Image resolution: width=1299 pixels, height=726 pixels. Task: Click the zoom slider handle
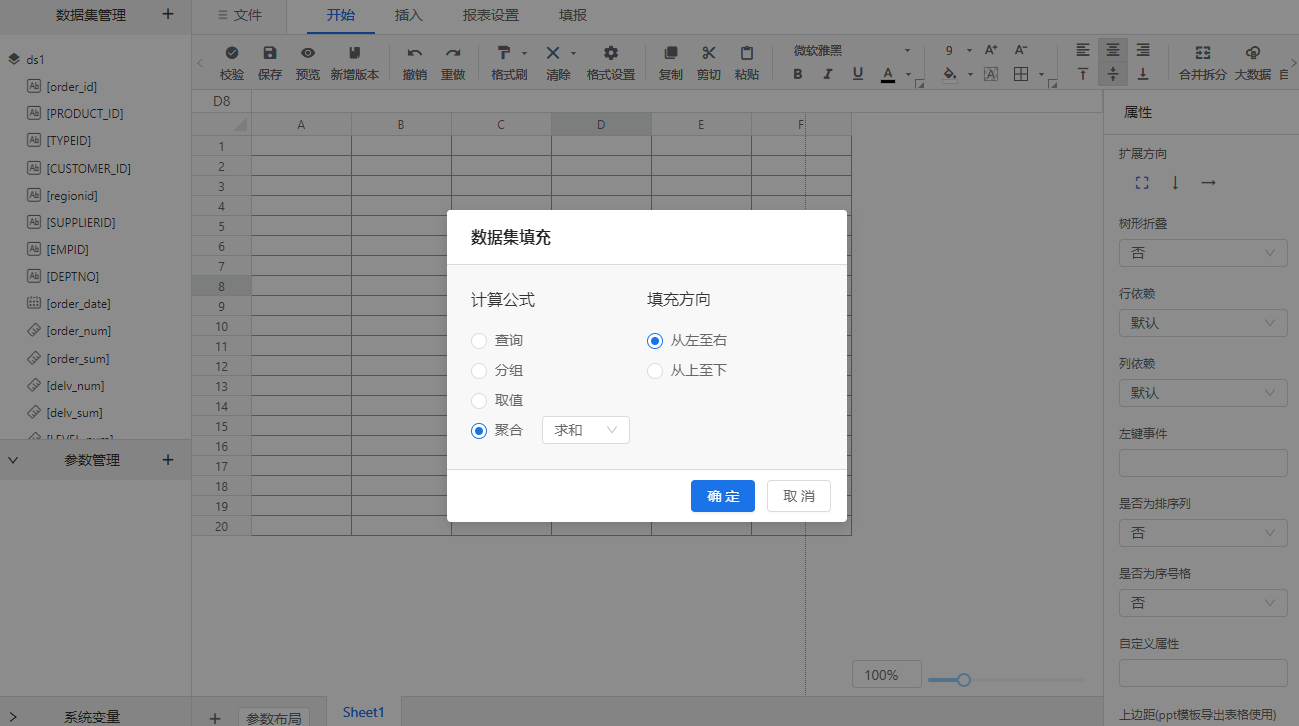tap(964, 679)
